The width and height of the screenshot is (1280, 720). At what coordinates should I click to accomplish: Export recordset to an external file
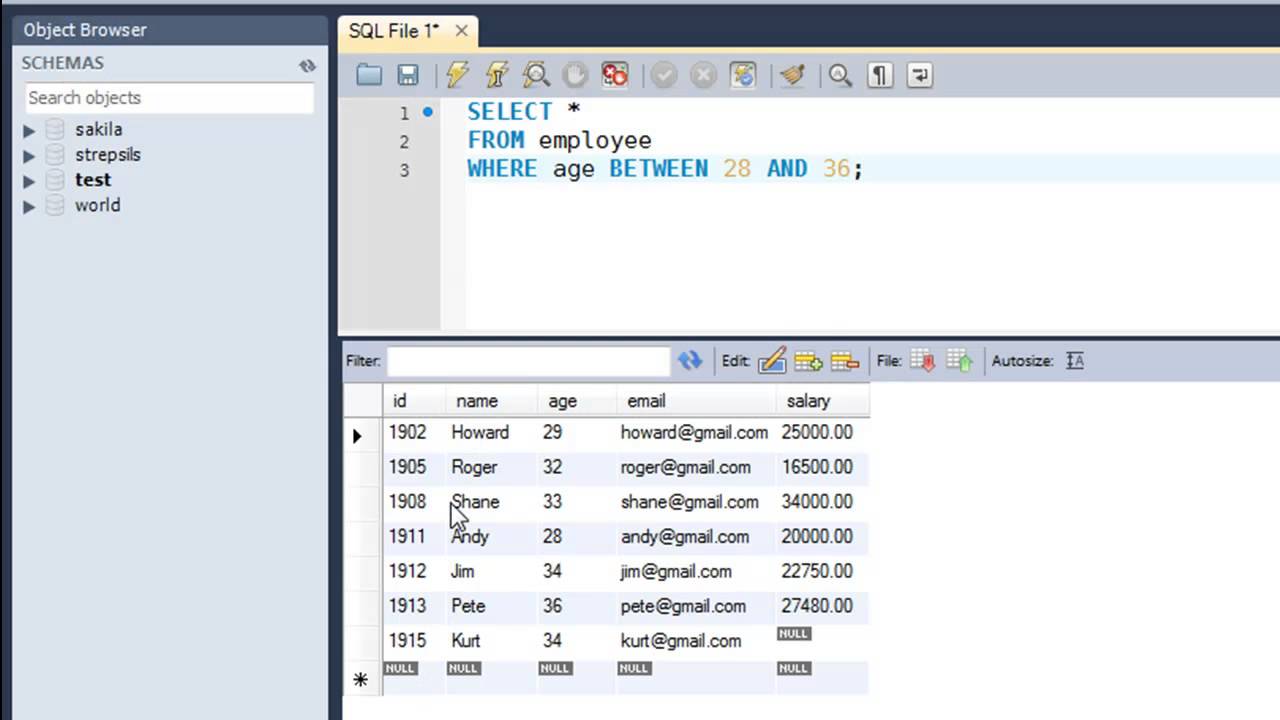[x=922, y=361]
